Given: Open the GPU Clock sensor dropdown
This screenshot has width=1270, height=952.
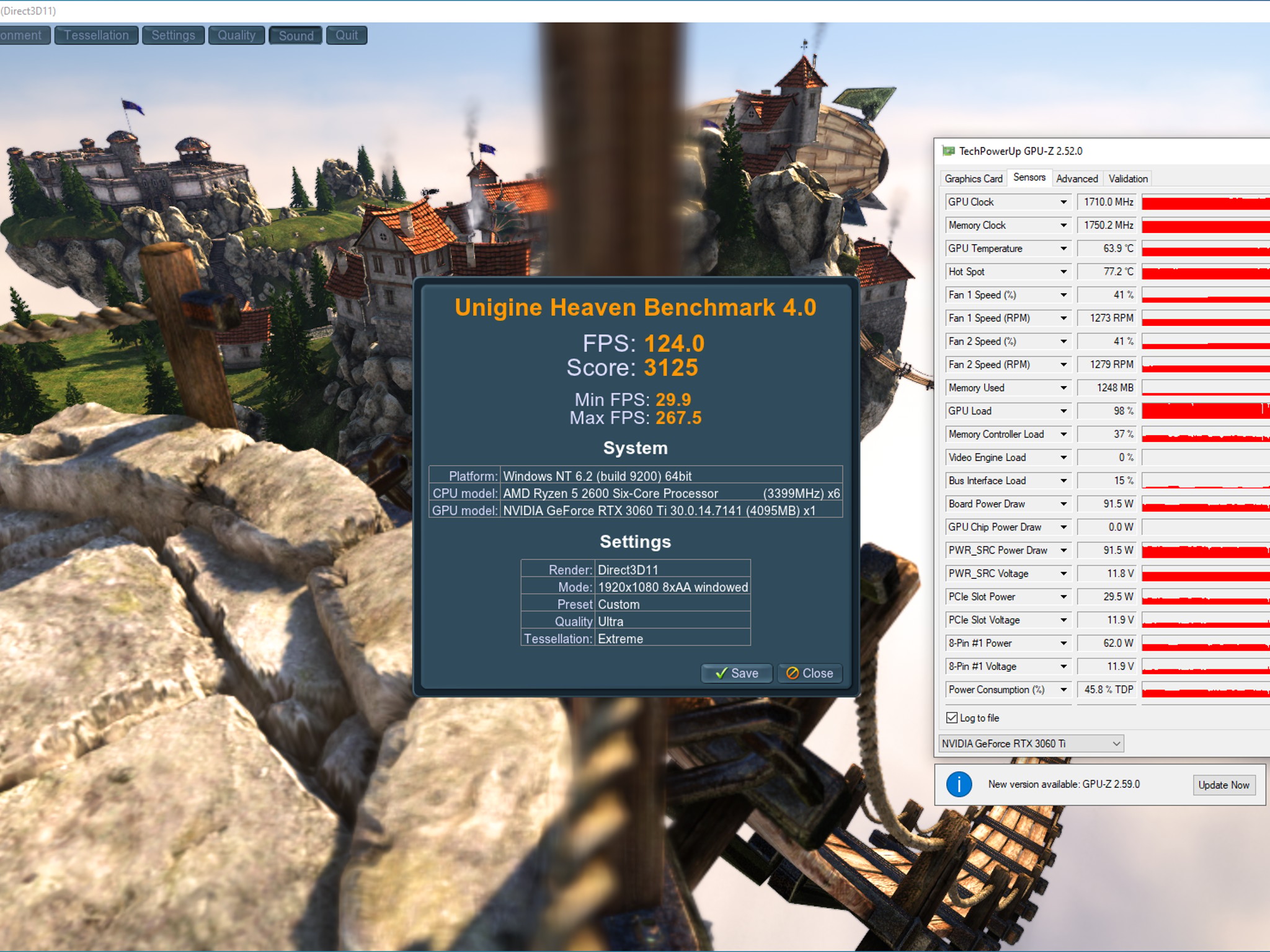Looking at the screenshot, I should click(1064, 202).
